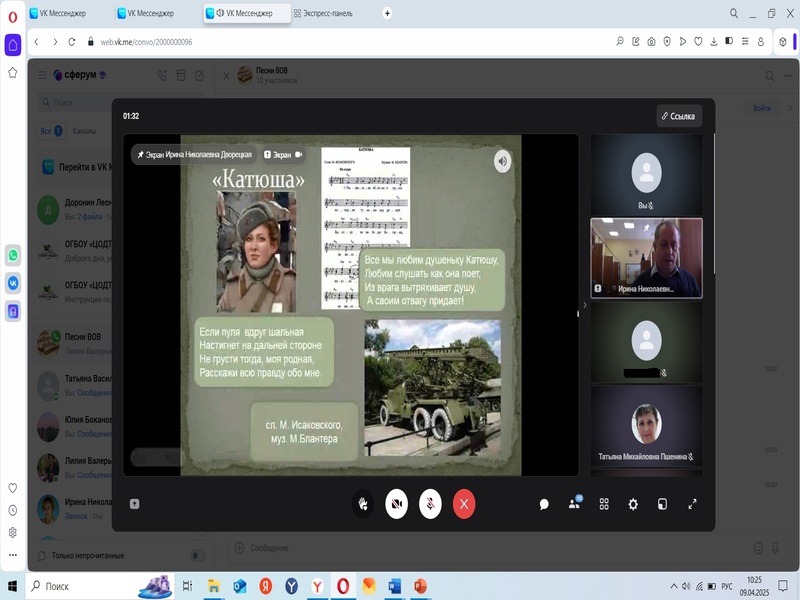This screenshot has width=800, height=600.
Task: Open call settings gear
Action: tap(633, 505)
